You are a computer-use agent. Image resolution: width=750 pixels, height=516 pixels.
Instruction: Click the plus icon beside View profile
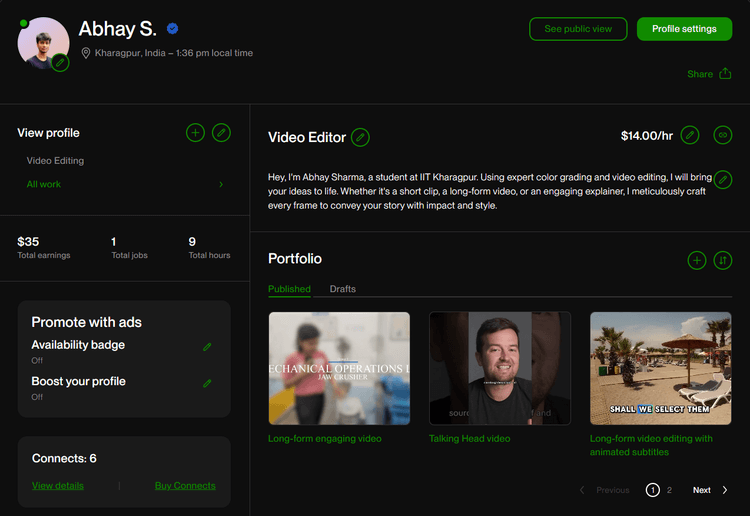tap(195, 132)
